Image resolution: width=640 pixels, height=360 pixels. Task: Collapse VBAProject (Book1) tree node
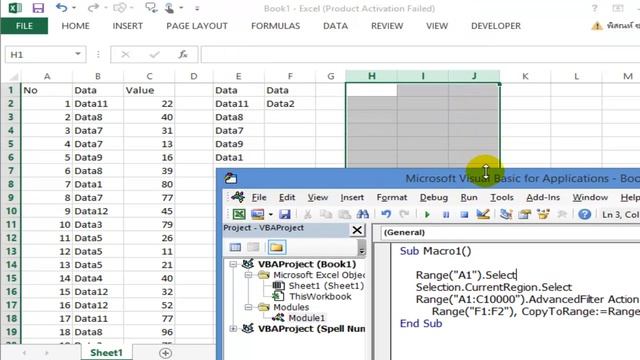(x=233, y=264)
